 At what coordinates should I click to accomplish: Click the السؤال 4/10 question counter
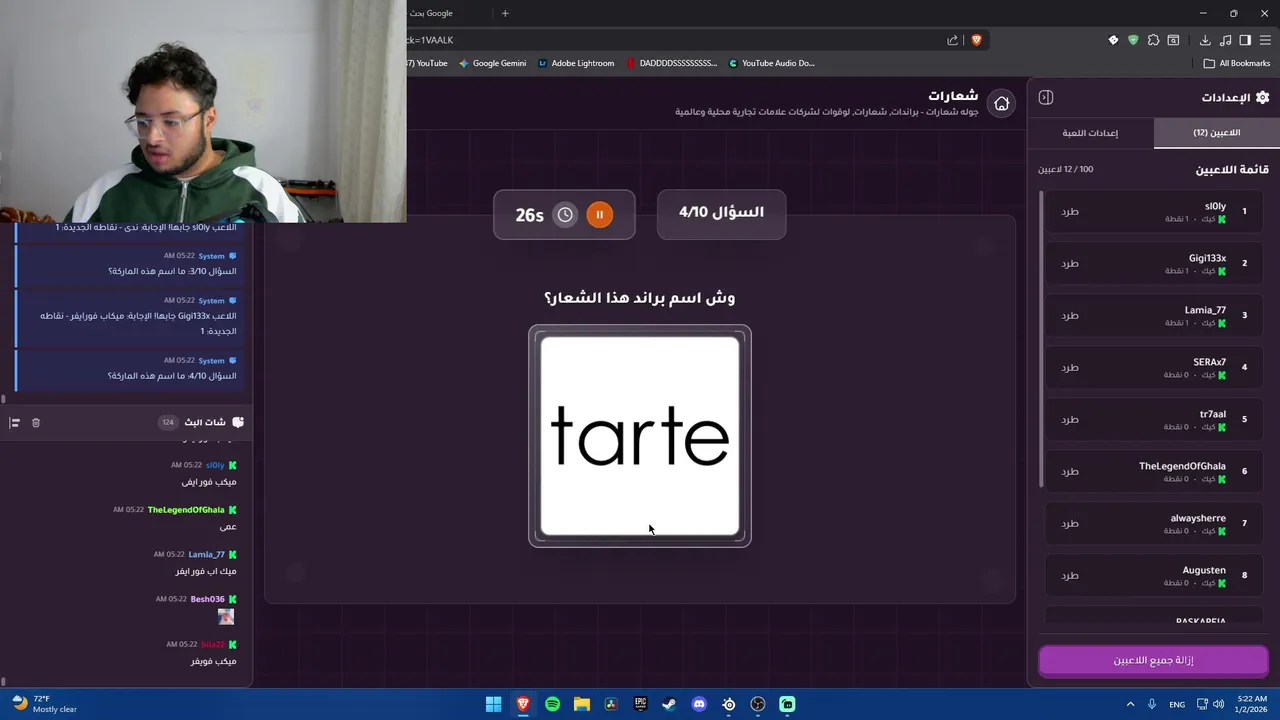(x=721, y=213)
